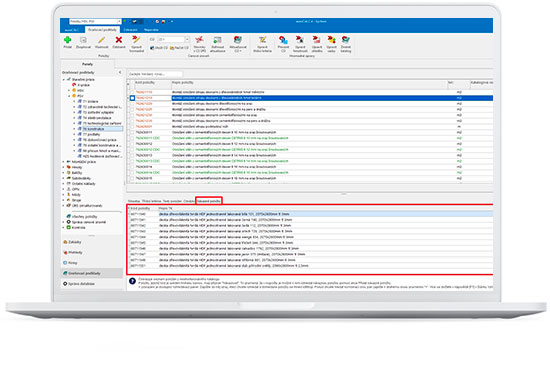Screen dimensions: 550x382
Task: Collapse the Oceňovací podklady panel with the arrow button
Action: (120, 72)
